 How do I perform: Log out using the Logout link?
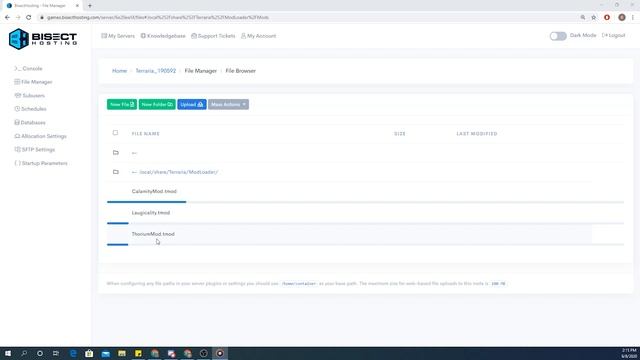pyautogui.click(x=613, y=36)
